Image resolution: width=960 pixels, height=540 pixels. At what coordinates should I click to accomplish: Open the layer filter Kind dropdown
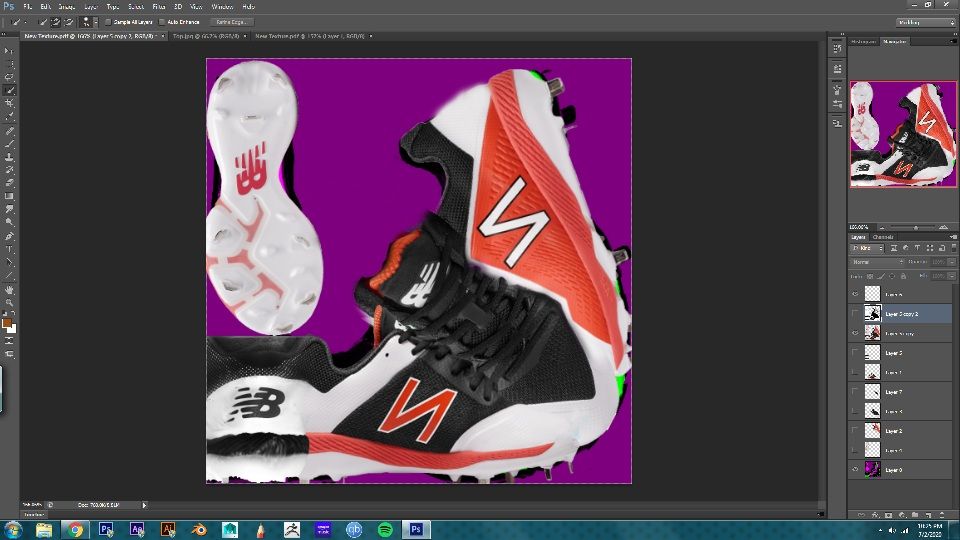[868, 249]
